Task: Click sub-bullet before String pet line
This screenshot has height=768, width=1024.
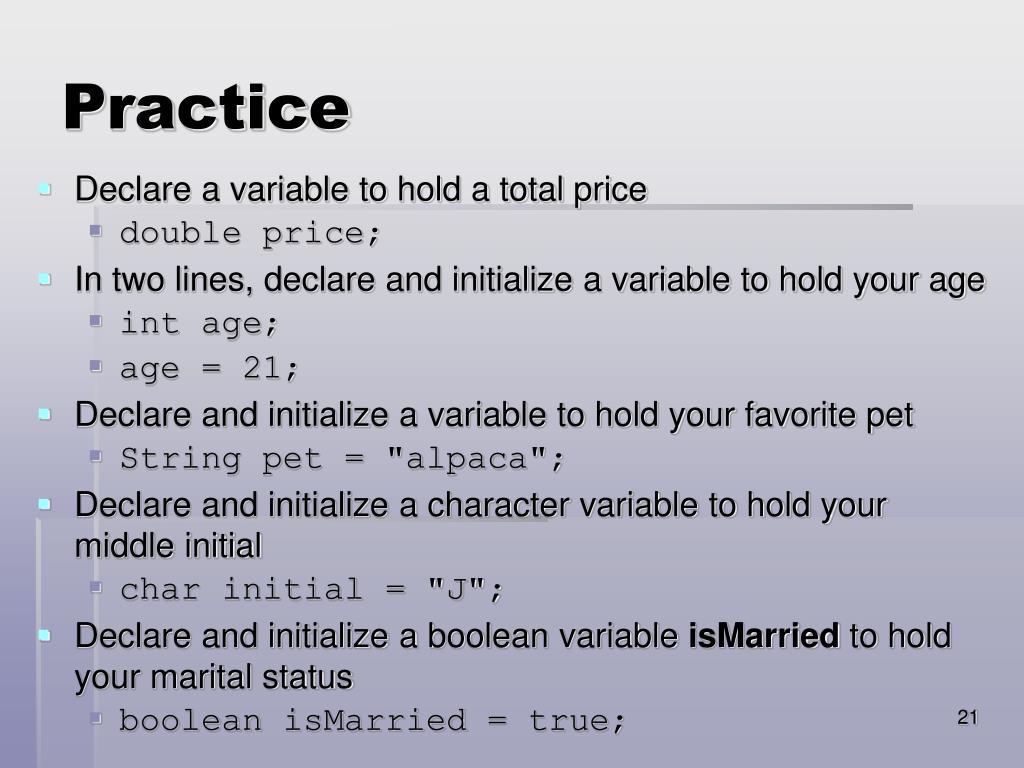Action: coord(96,455)
